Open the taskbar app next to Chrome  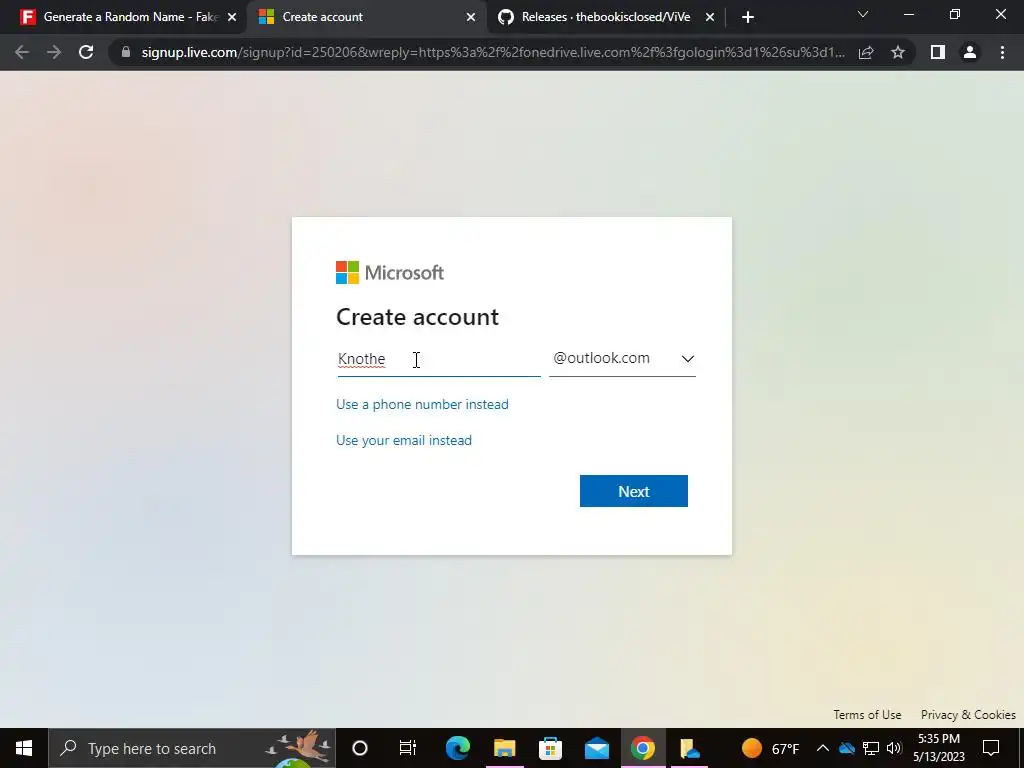point(690,748)
